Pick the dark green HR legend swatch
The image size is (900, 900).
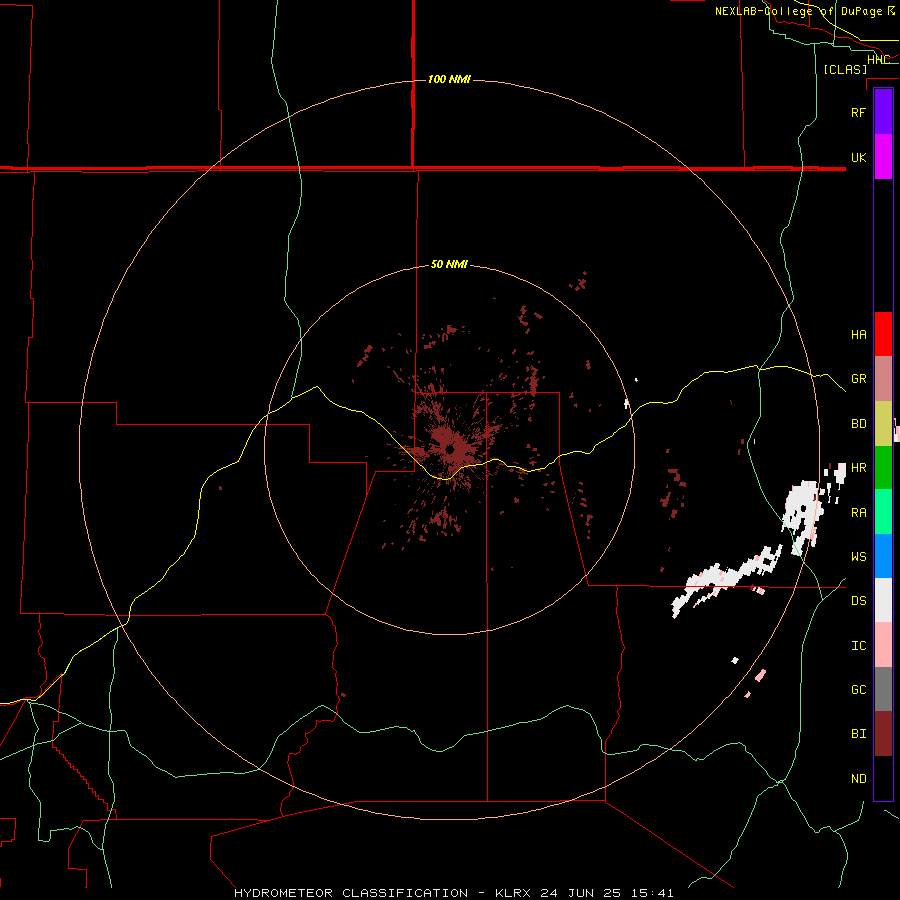pyautogui.click(x=883, y=467)
